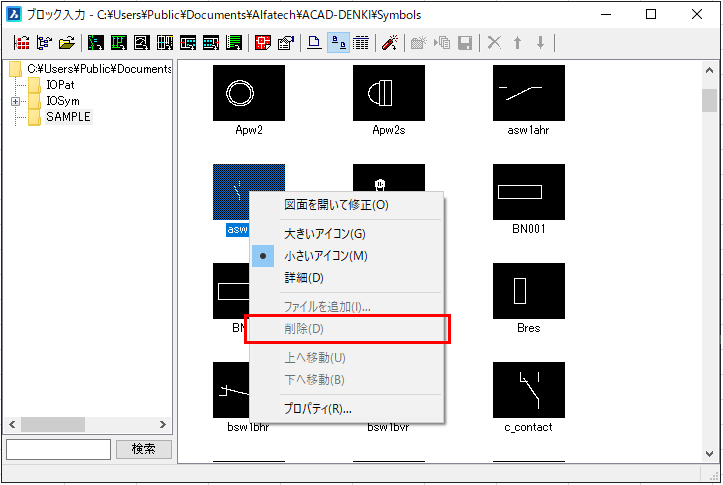The height and width of the screenshot is (485, 723).
Task: Click tree panel scroll left arrow
Action: pos(12,424)
